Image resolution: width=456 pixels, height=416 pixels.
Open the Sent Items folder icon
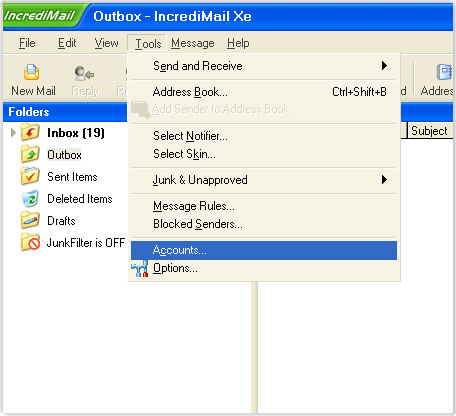[30, 176]
